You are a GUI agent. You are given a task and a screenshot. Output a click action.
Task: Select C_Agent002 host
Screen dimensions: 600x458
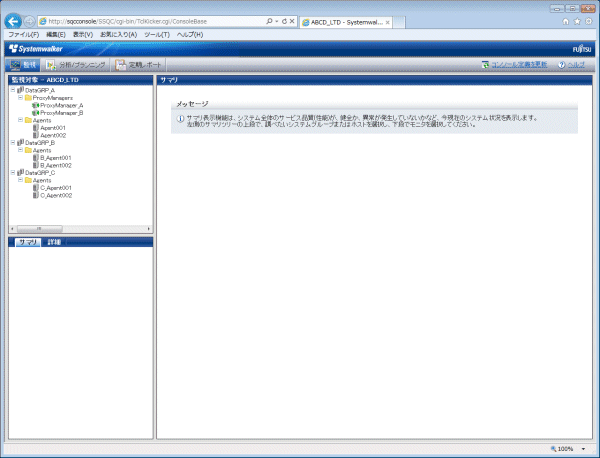(56, 196)
